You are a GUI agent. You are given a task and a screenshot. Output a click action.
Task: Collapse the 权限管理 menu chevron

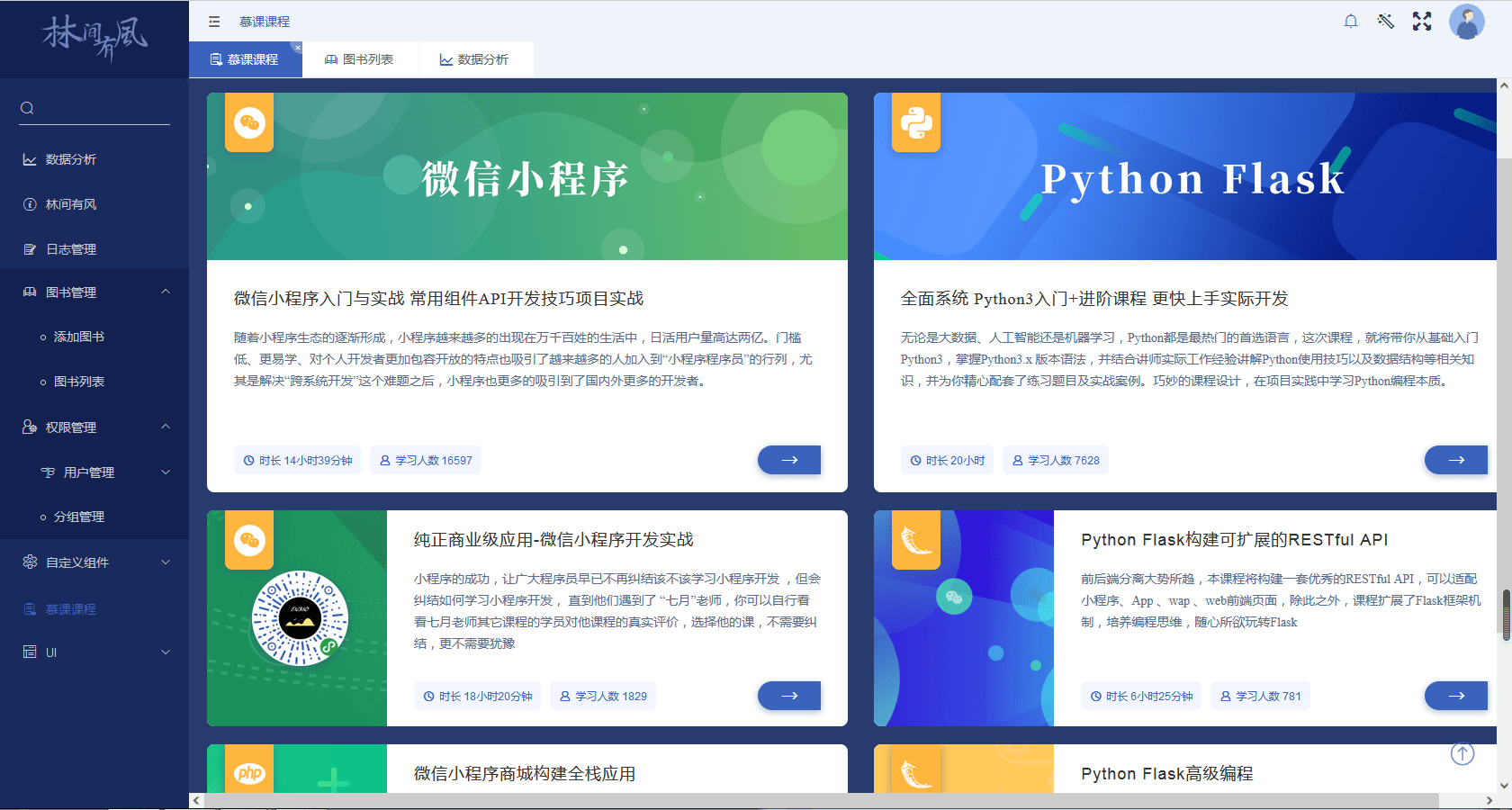[166, 427]
